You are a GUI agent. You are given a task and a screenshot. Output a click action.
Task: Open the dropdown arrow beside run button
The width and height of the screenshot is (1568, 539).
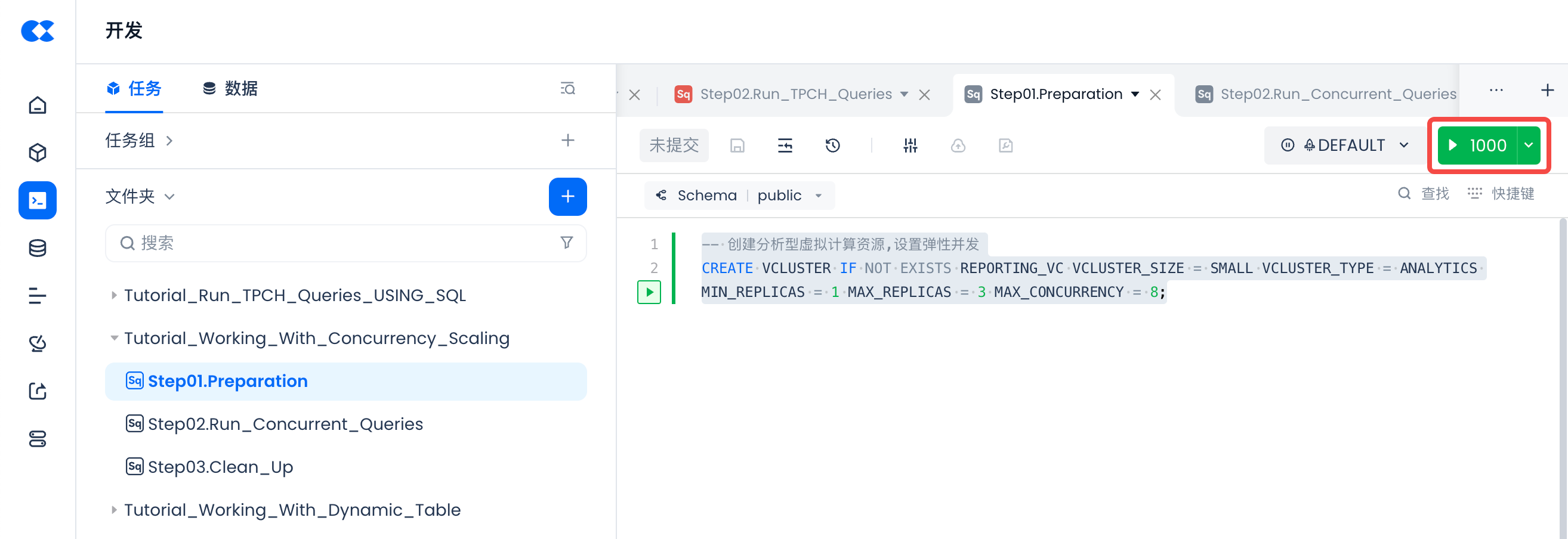coord(1528,145)
